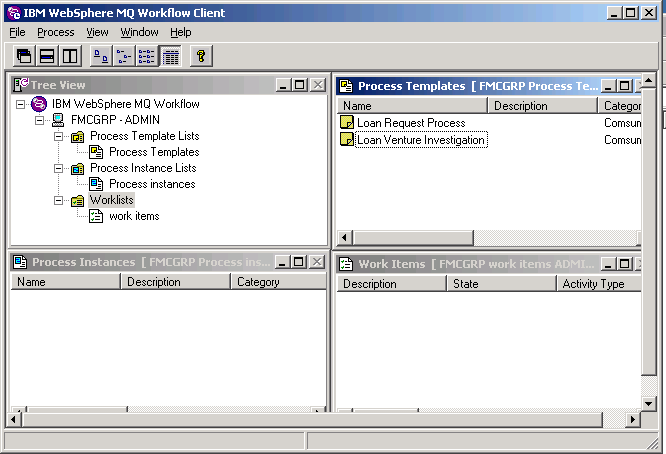
Task: Click the Tile Vertically toolbar icon
Action: [69, 56]
